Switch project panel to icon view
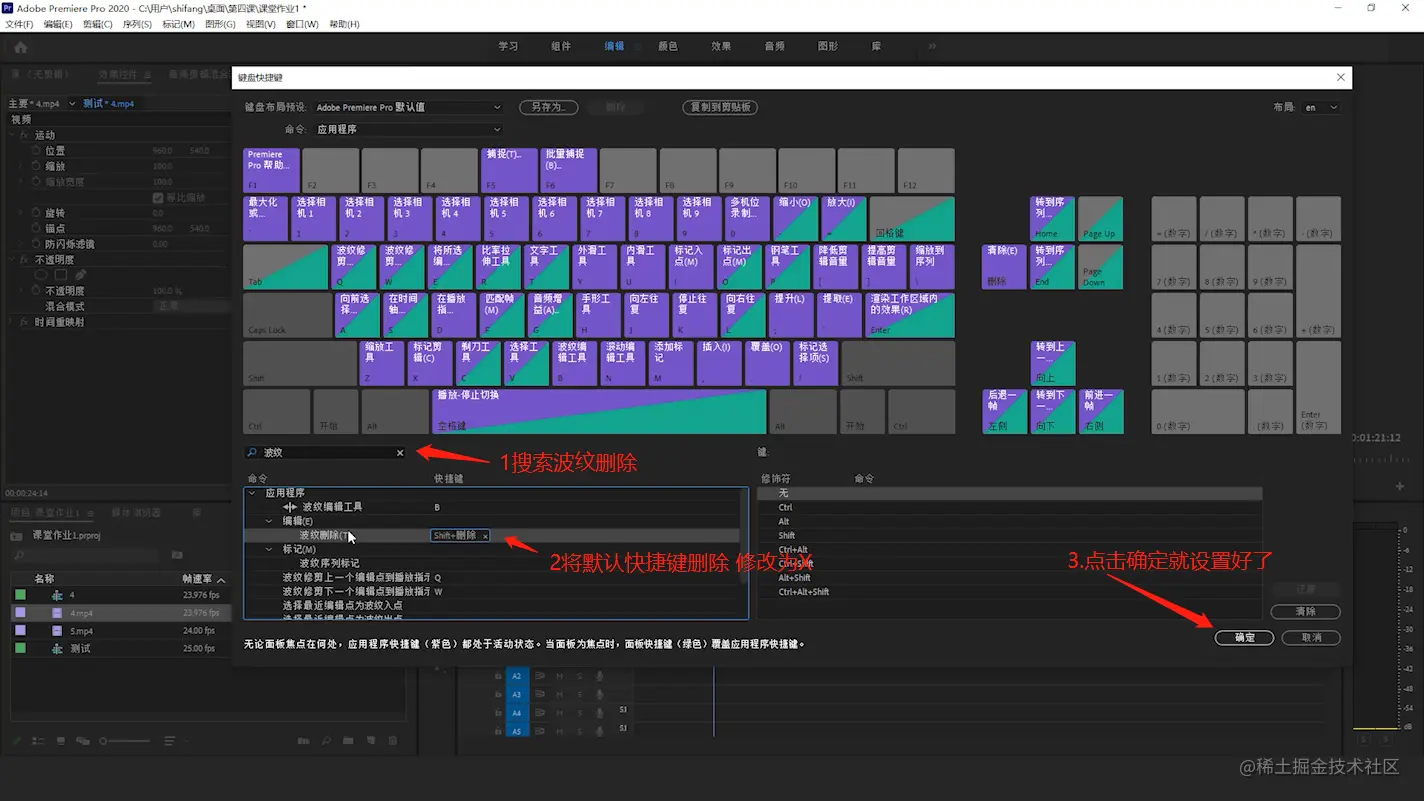The image size is (1424, 801). pos(61,741)
